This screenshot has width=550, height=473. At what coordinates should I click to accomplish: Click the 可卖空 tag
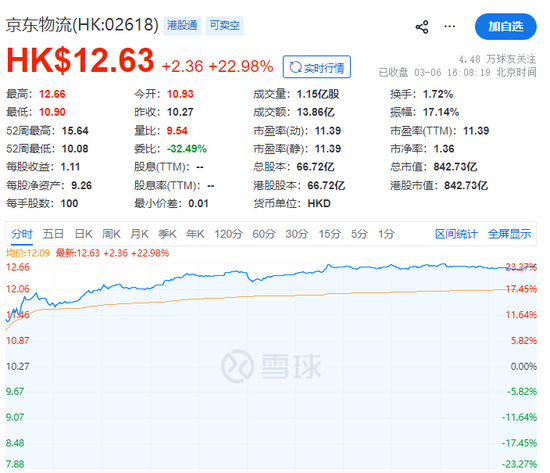[224, 25]
